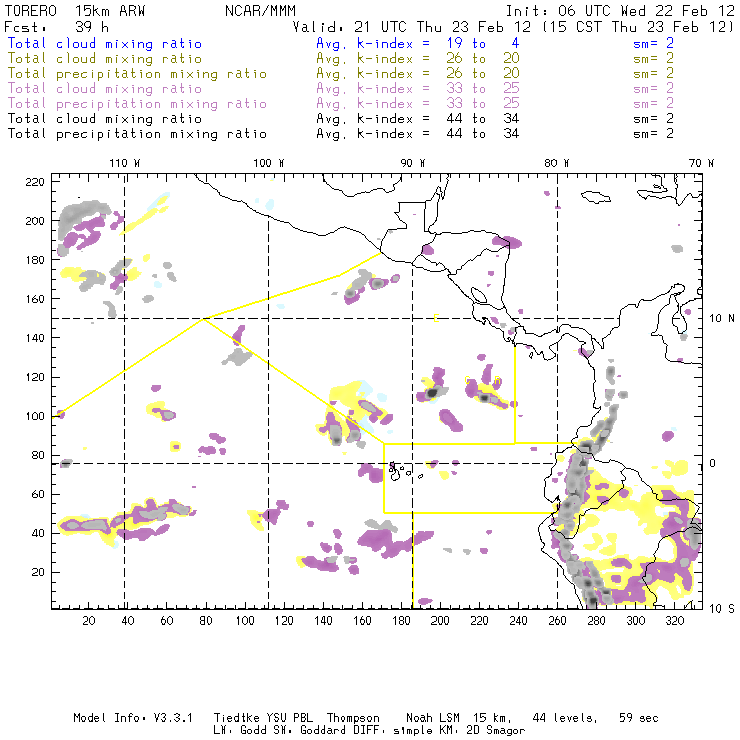
Task: Click the 'Thompson' microphysics label
Action: point(353,718)
